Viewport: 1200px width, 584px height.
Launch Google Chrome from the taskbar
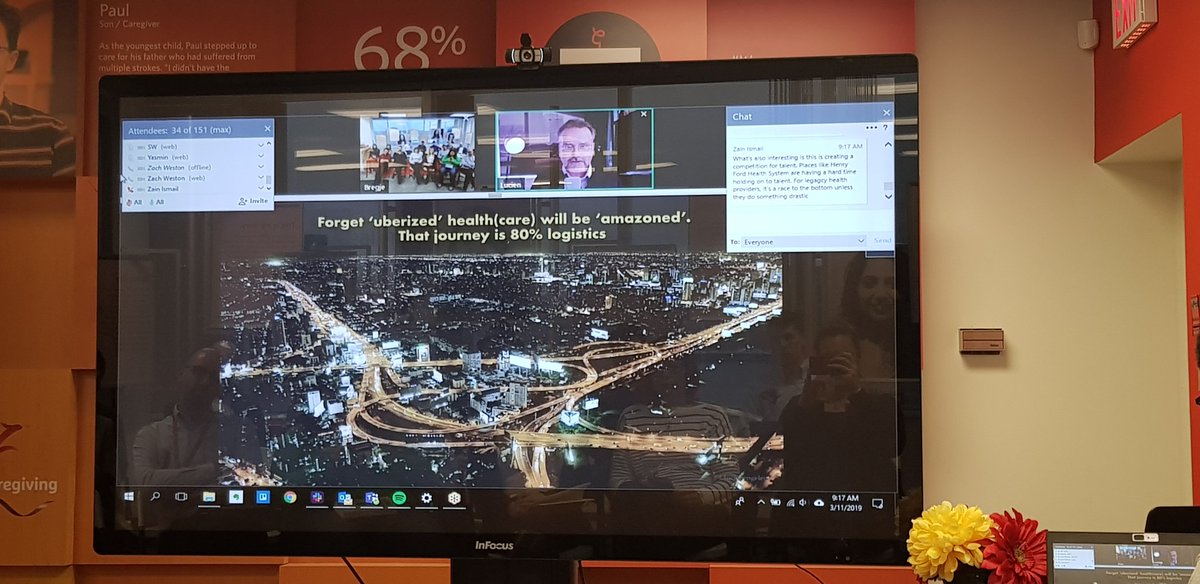289,497
